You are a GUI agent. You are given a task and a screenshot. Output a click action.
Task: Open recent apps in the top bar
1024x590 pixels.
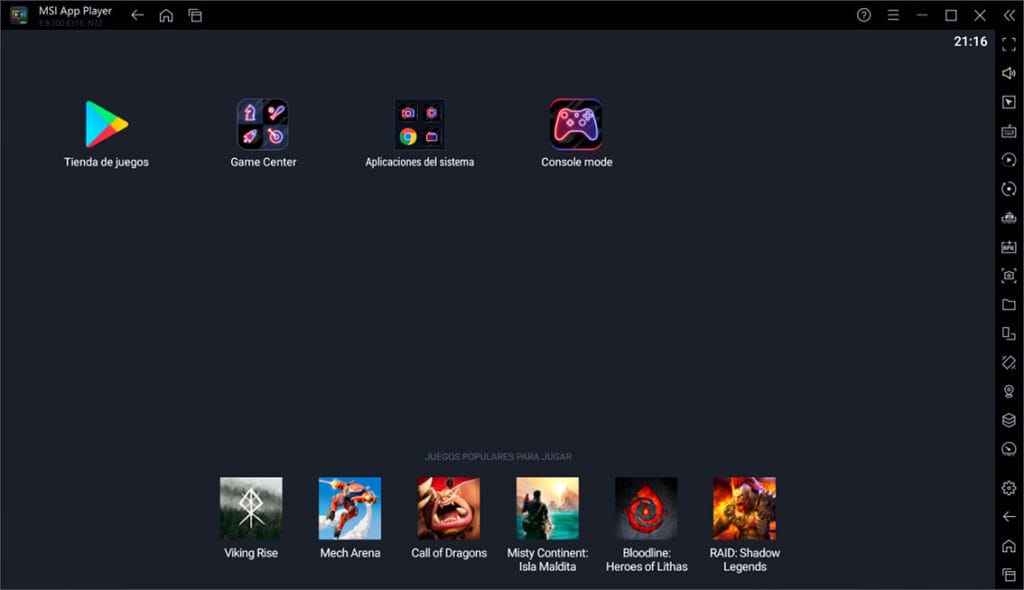point(195,15)
